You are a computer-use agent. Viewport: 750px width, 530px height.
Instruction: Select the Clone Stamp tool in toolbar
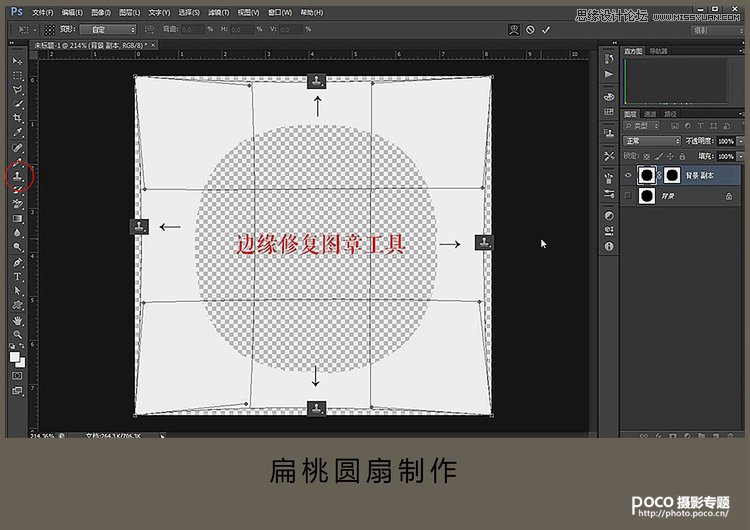[x=17, y=176]
